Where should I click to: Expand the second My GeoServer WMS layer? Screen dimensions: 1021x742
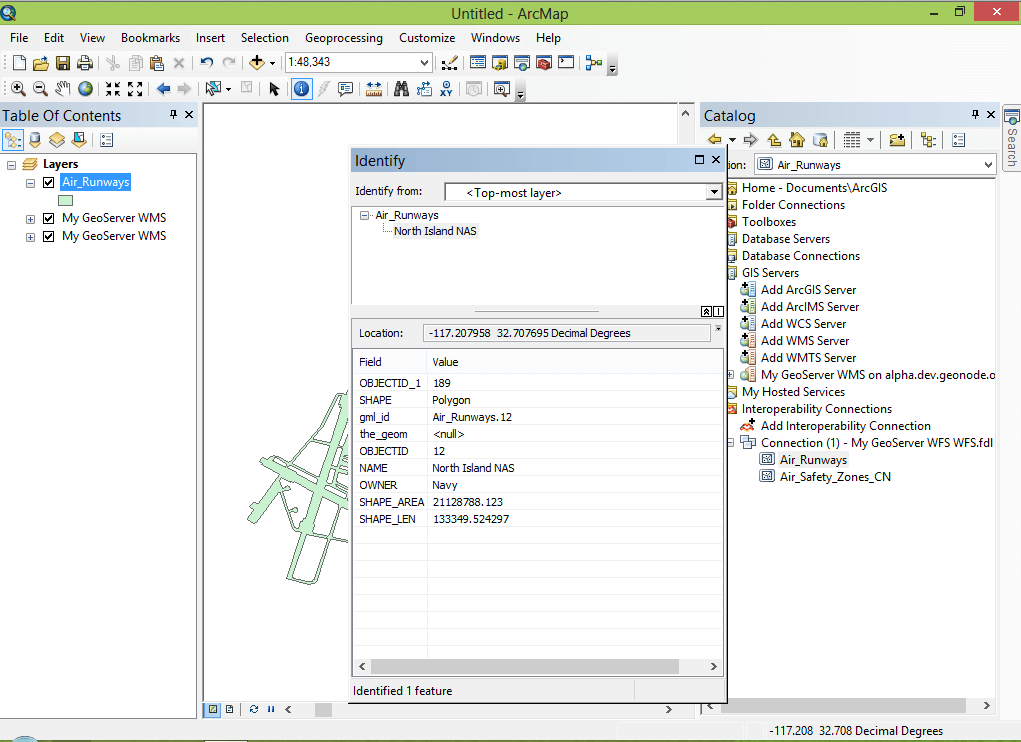pos(30,238)
